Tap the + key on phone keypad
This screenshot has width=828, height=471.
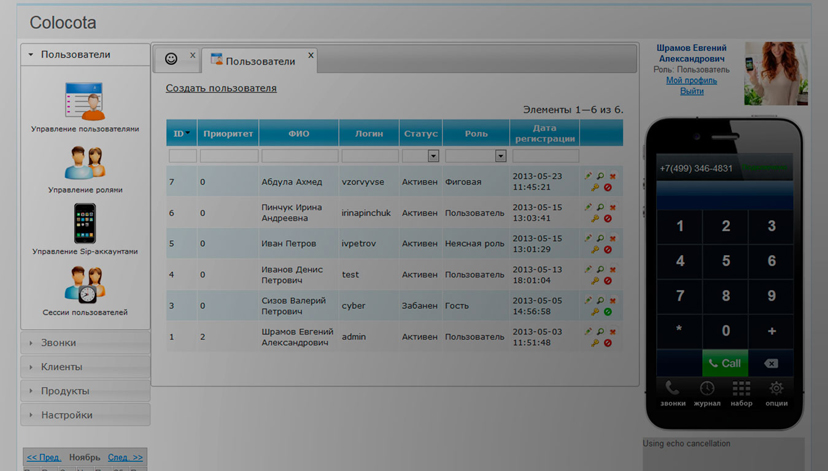click(771, 331)
